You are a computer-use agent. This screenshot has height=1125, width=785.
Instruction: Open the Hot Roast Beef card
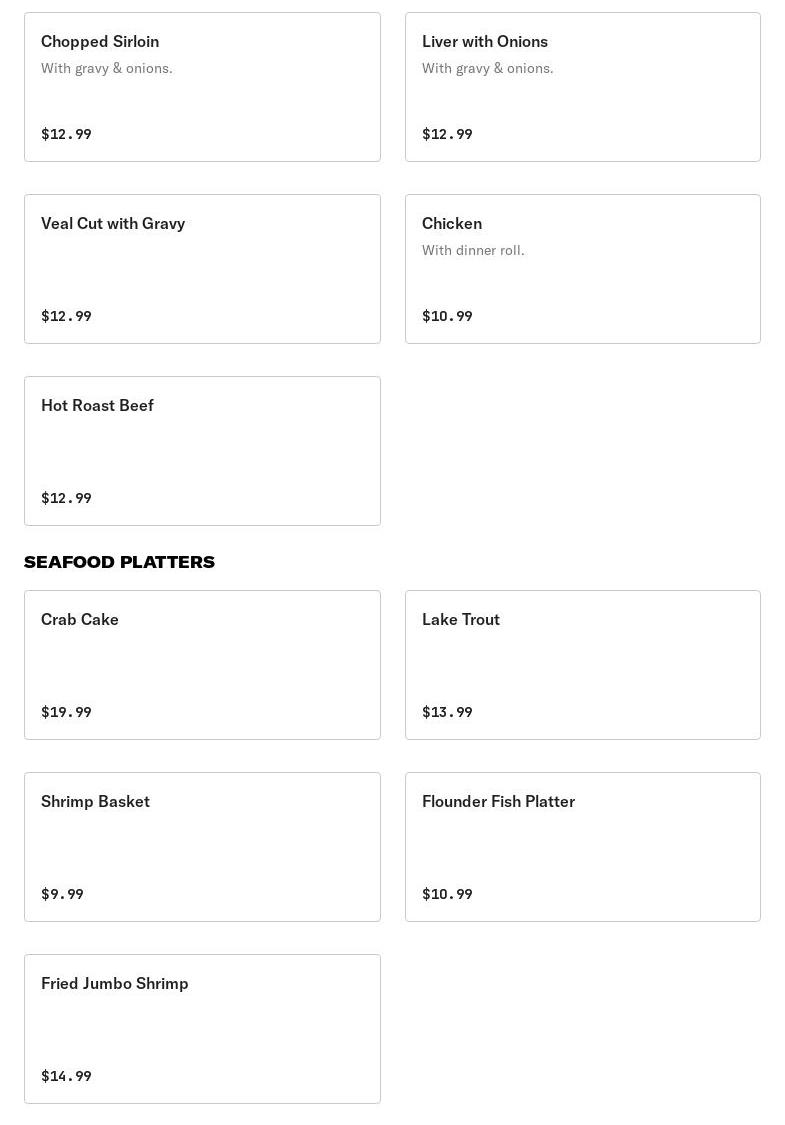[x=202, y=451]
